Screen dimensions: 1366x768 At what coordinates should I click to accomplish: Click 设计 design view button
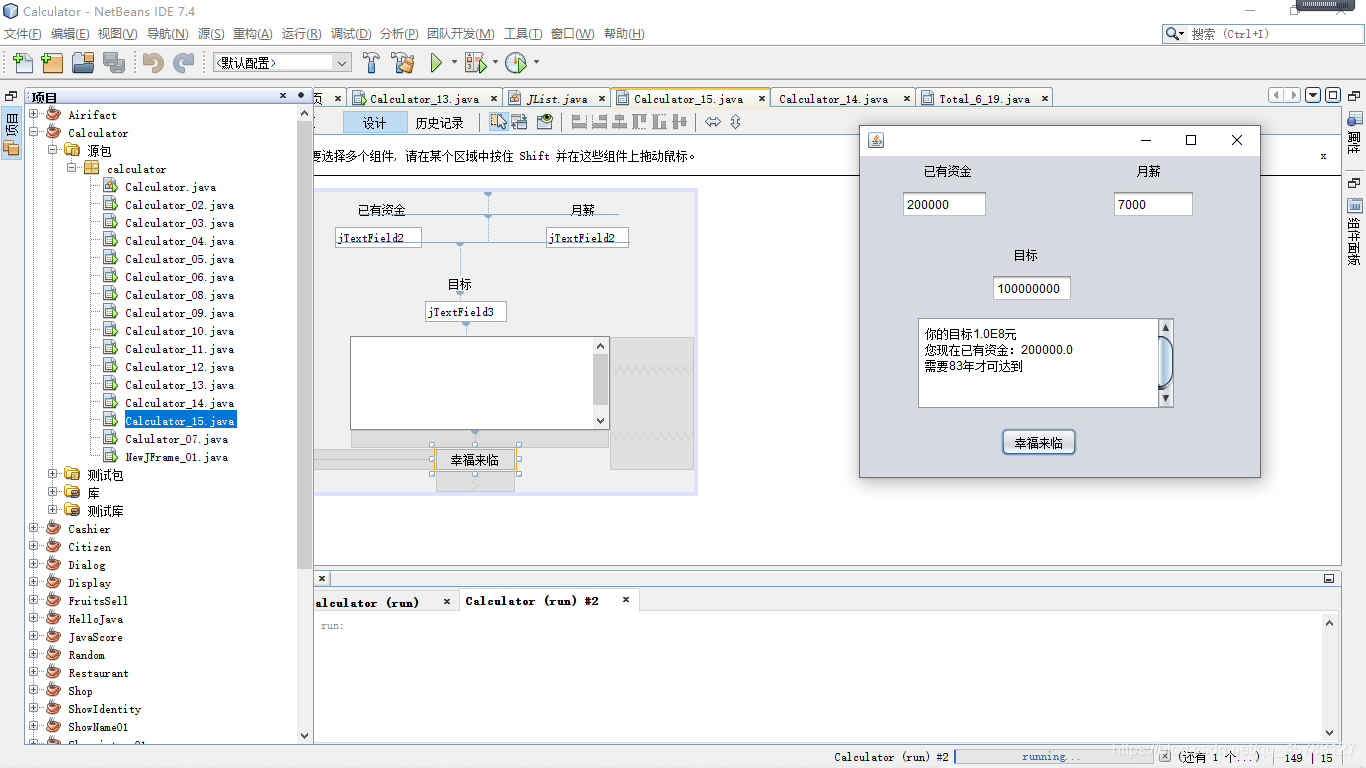click(375, 123)
